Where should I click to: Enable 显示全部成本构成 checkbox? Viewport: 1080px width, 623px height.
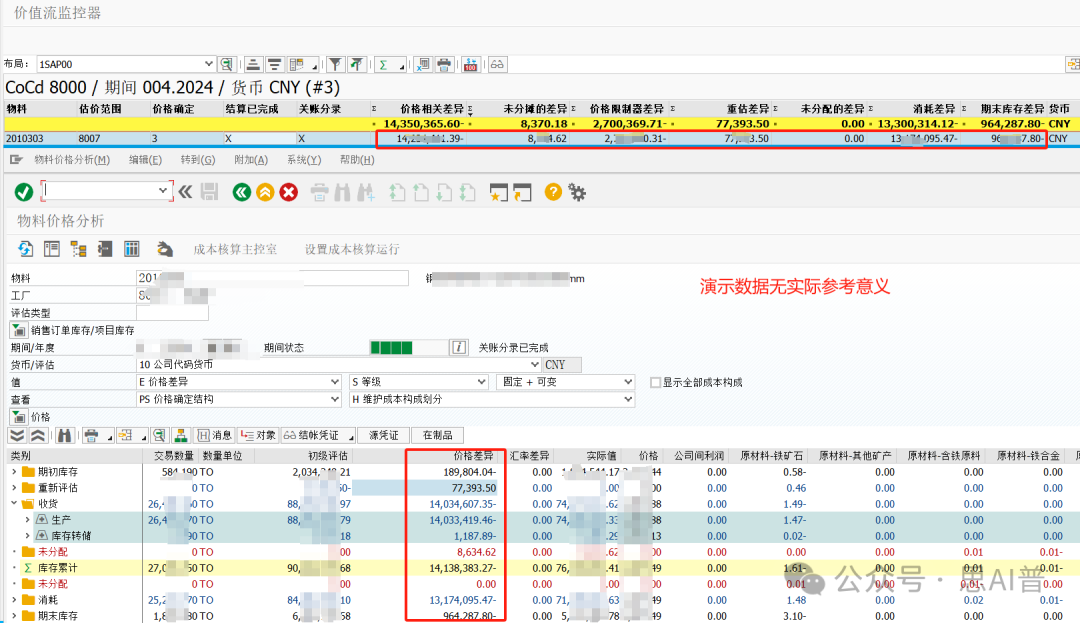click(x=656, y=382)
